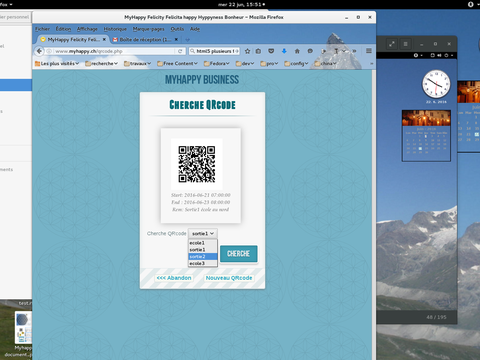
Task: Click the fullscreen icon in image viewer window
Action: [392, 44]
